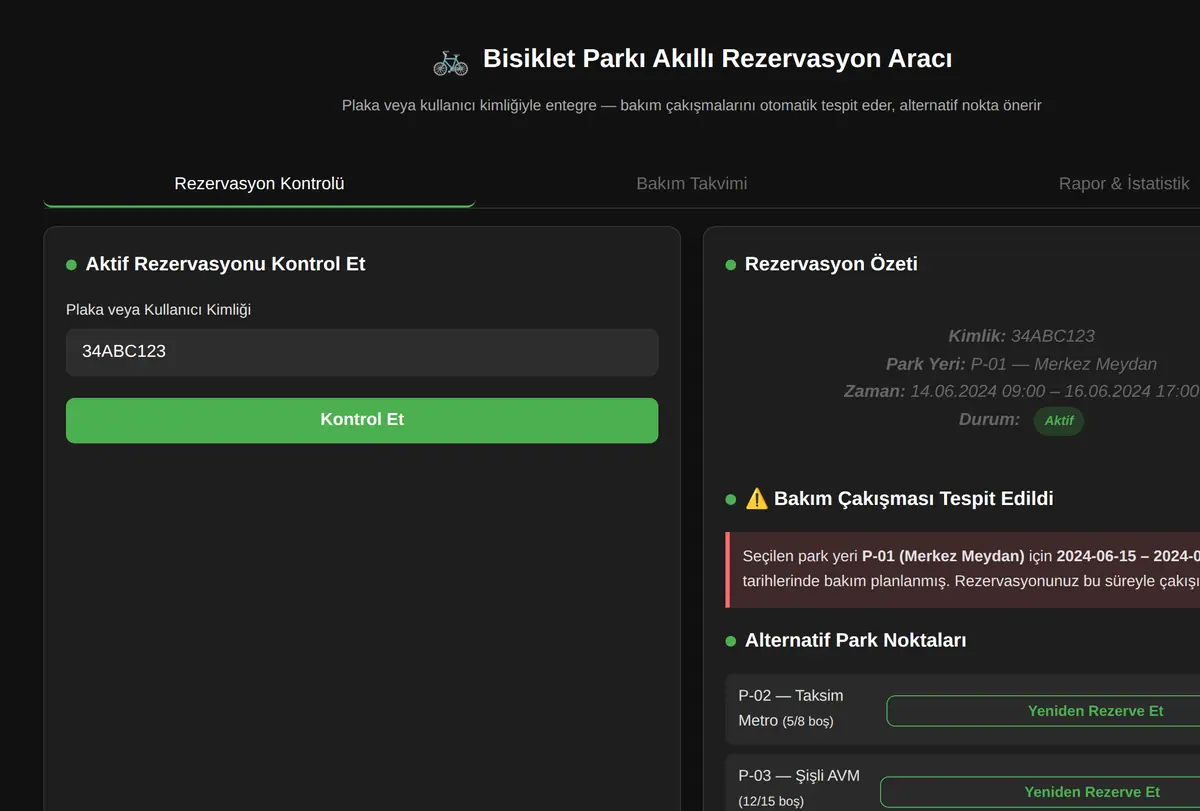Click the Aktif Rezervasyonu Kontrol Et heading
Screen dimensions: 1200x811
click(225, 264)
